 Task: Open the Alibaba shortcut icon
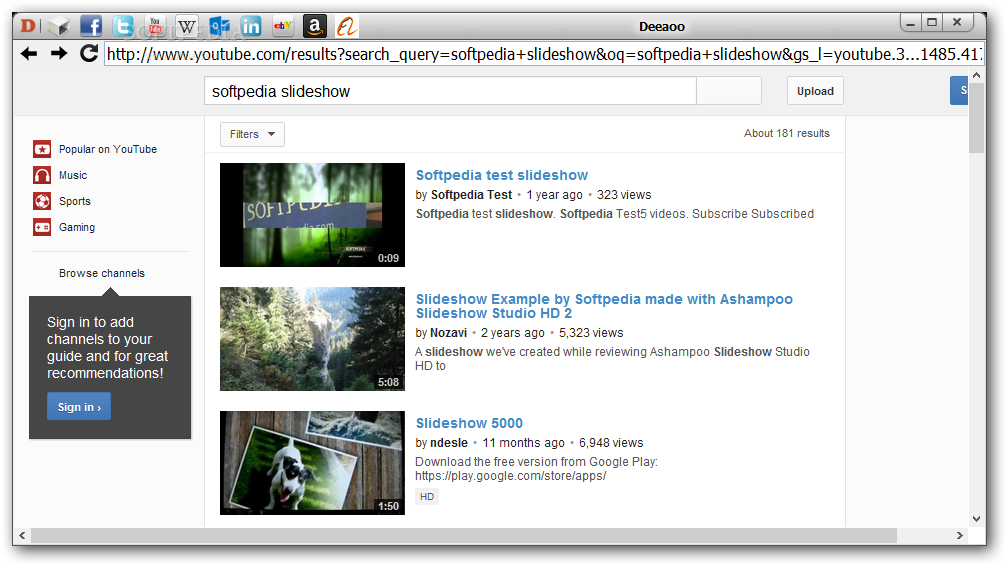click(x=347, y=26)
